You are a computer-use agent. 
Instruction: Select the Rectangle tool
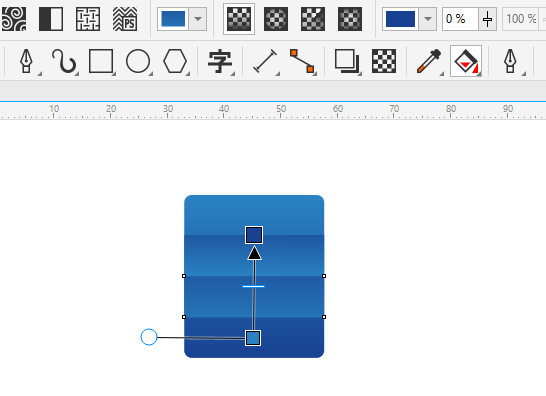[x=101, y=61]
